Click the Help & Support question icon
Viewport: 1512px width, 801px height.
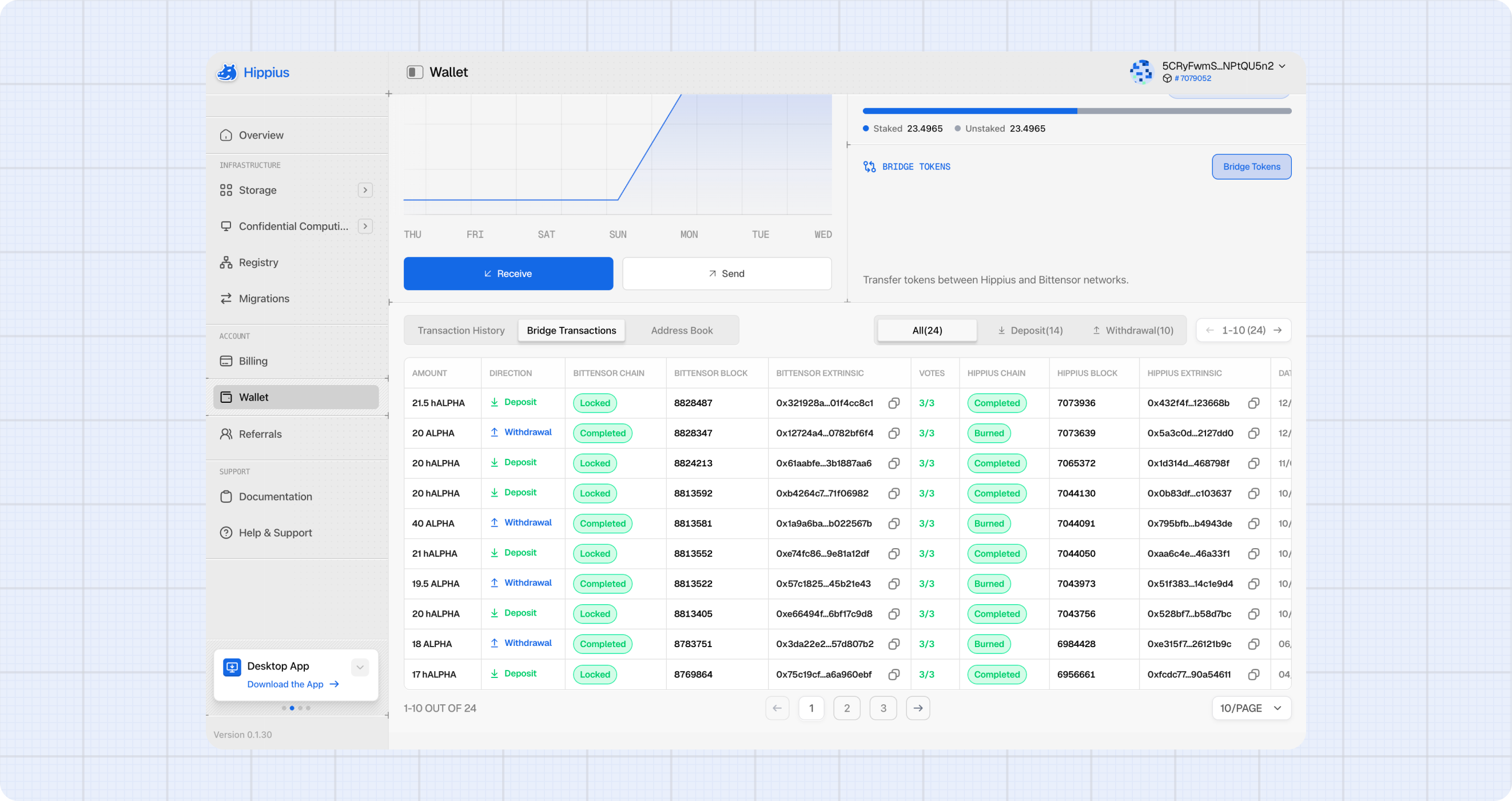pos(226,533)
